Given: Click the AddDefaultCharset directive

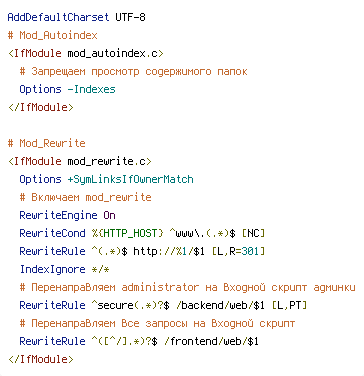Looking at the screenshot, I should 58,17.
